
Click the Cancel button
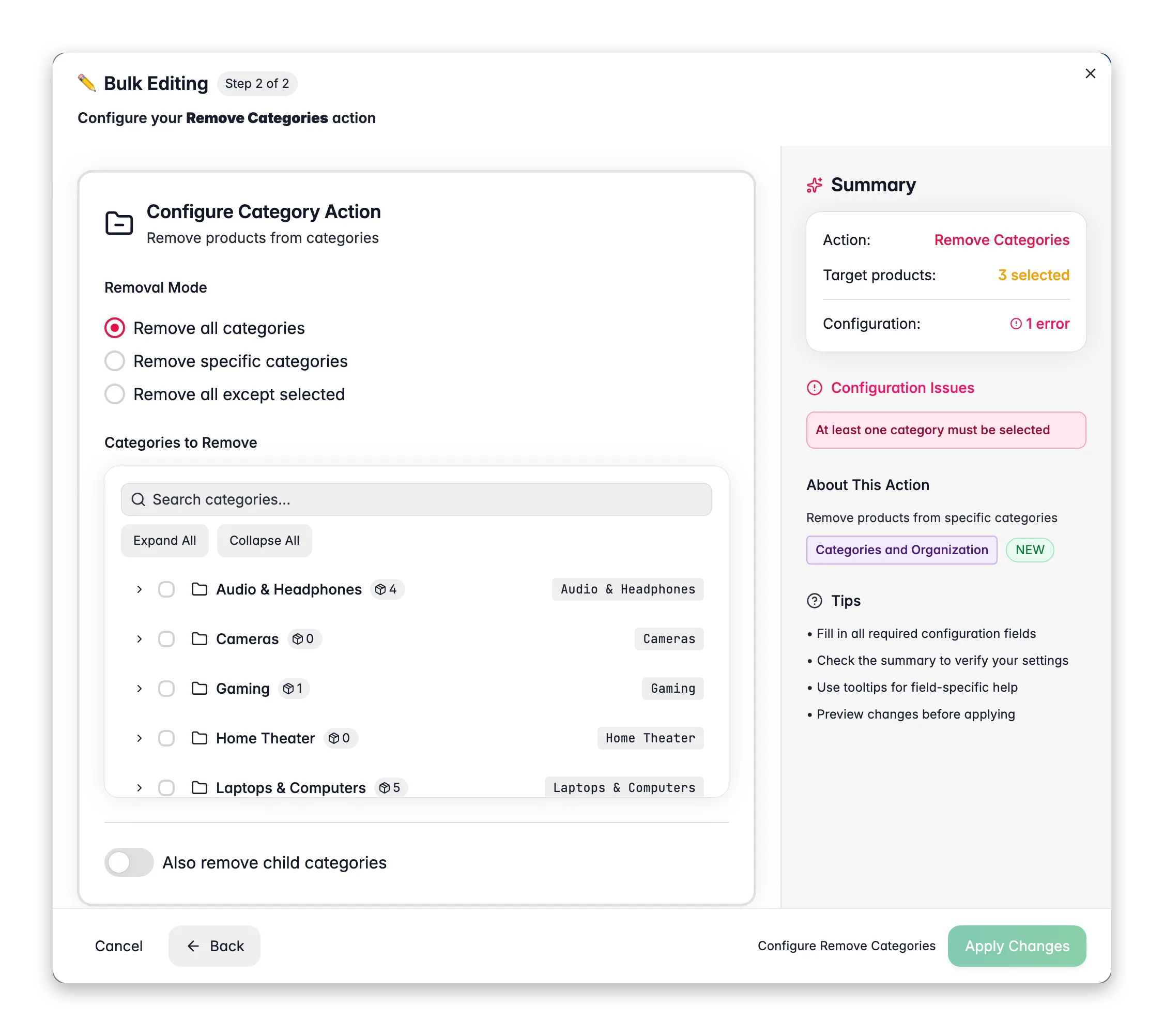[x=118, y=946]
